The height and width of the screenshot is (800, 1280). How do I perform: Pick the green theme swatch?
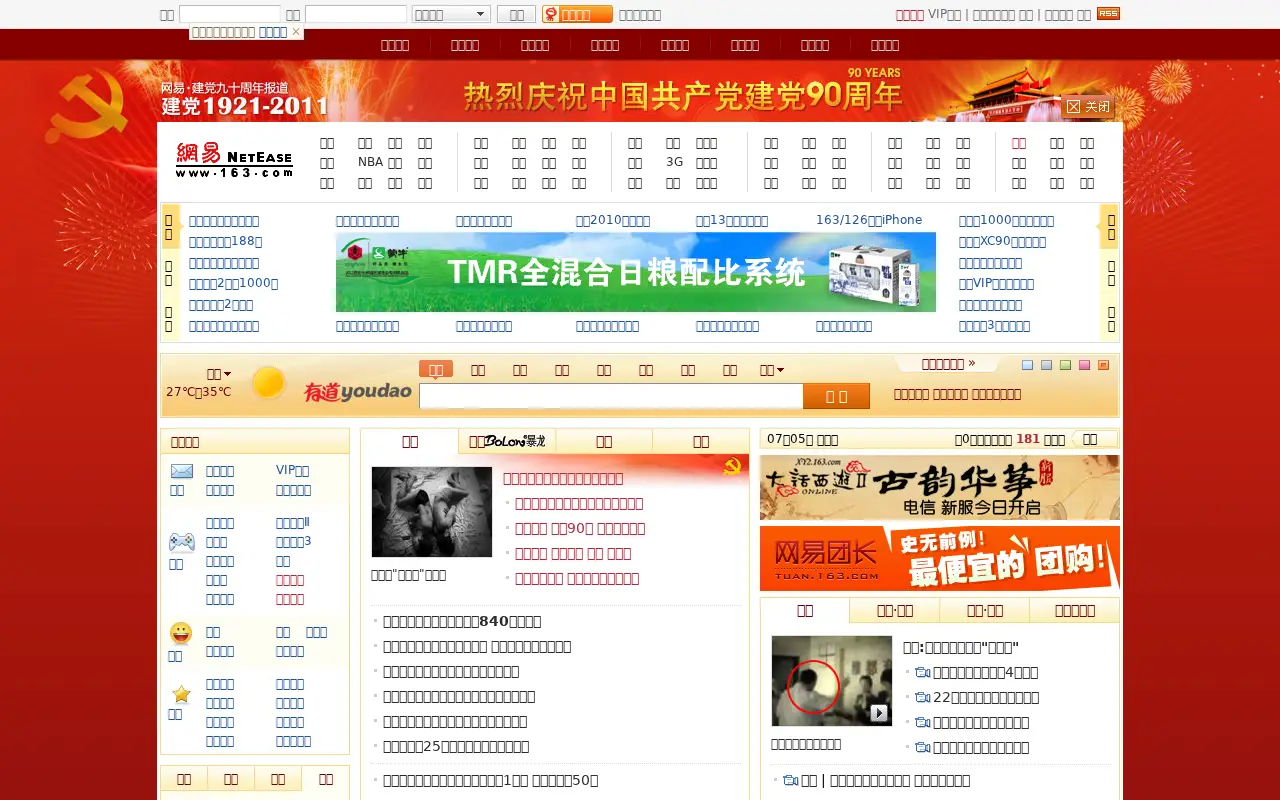(x=1065, y=365)
